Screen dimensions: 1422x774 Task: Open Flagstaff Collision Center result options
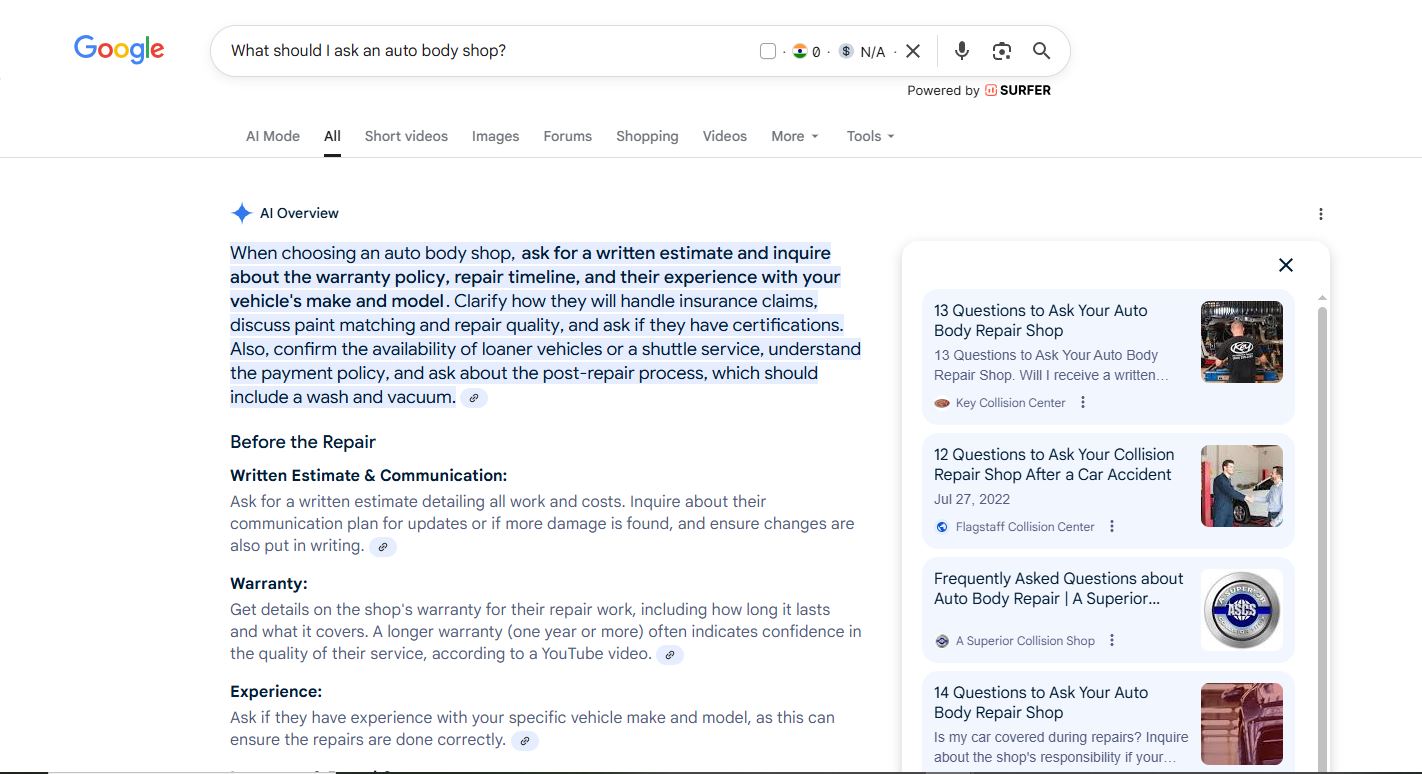(1111, 527)
